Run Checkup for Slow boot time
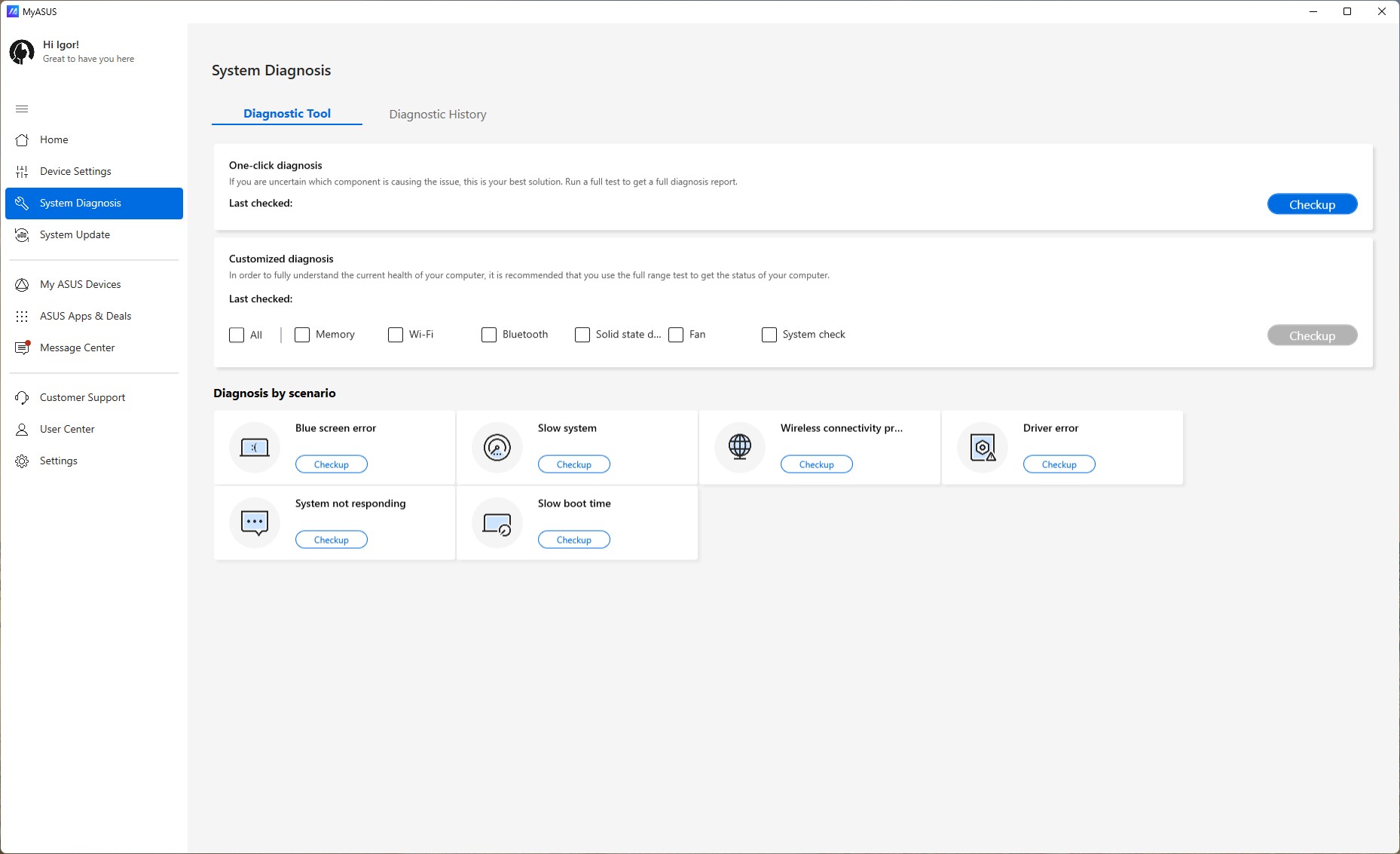 pos(574,540)
